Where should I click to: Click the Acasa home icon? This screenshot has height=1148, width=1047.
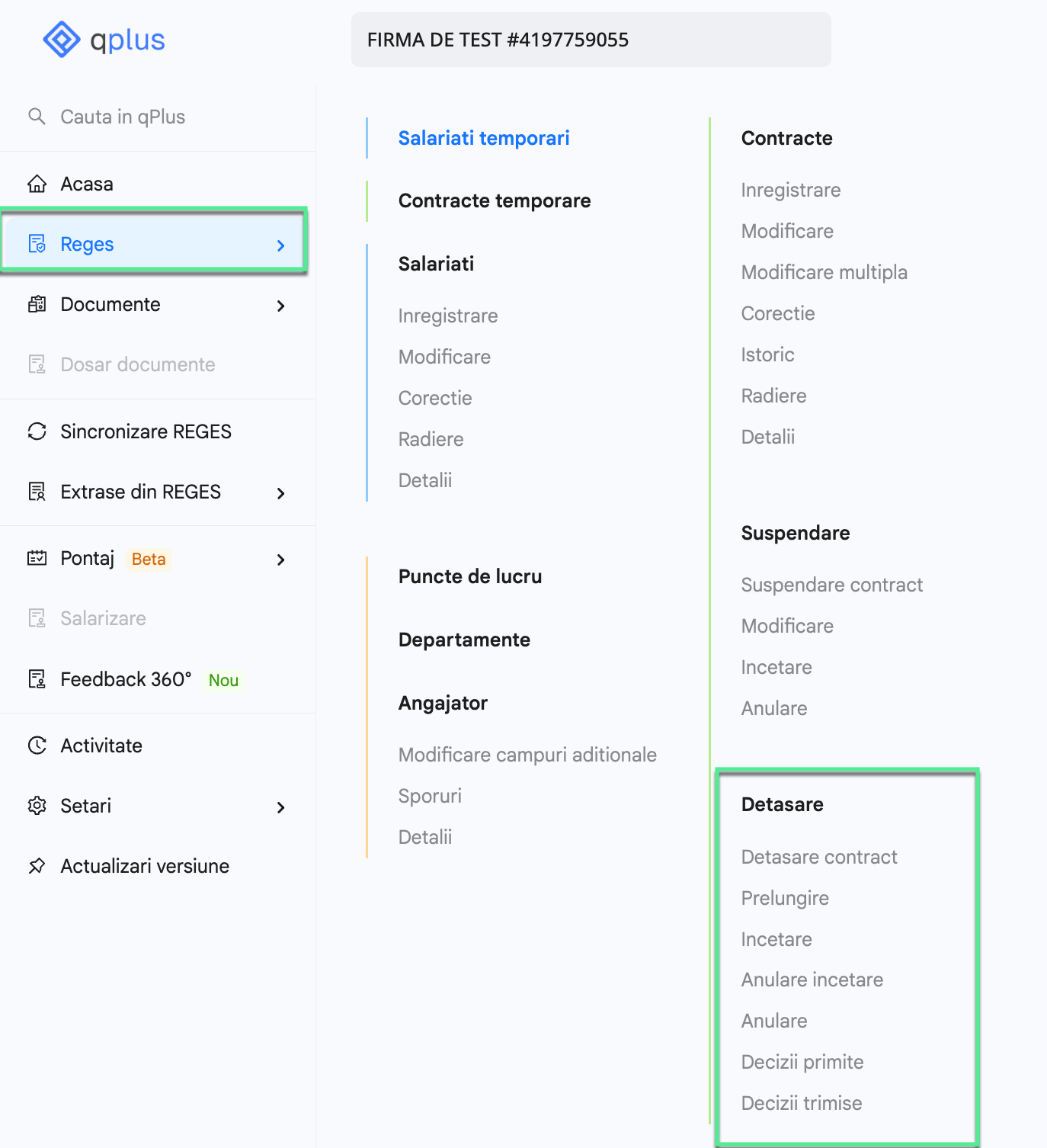click(x=37, y=184)
